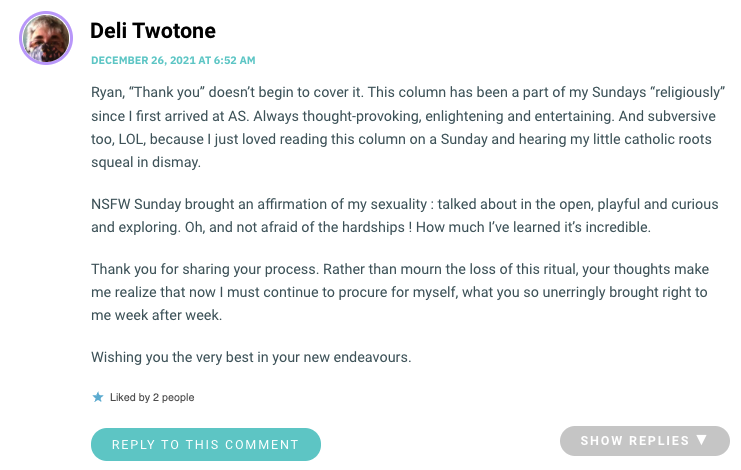Click the Reply To This Comment button
The width and height of the screenshot is (741, 470).
point(206,444)
